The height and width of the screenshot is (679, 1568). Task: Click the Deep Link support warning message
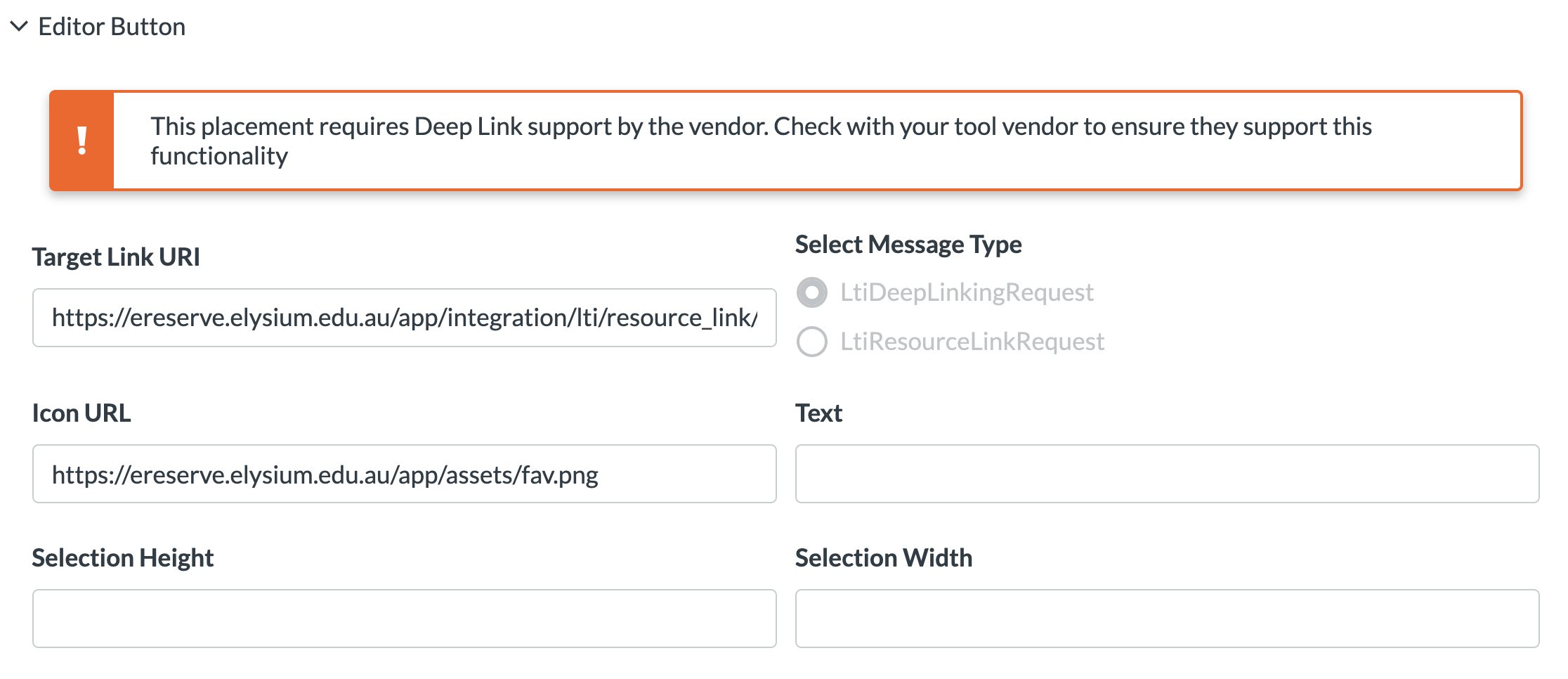(760, 127)
